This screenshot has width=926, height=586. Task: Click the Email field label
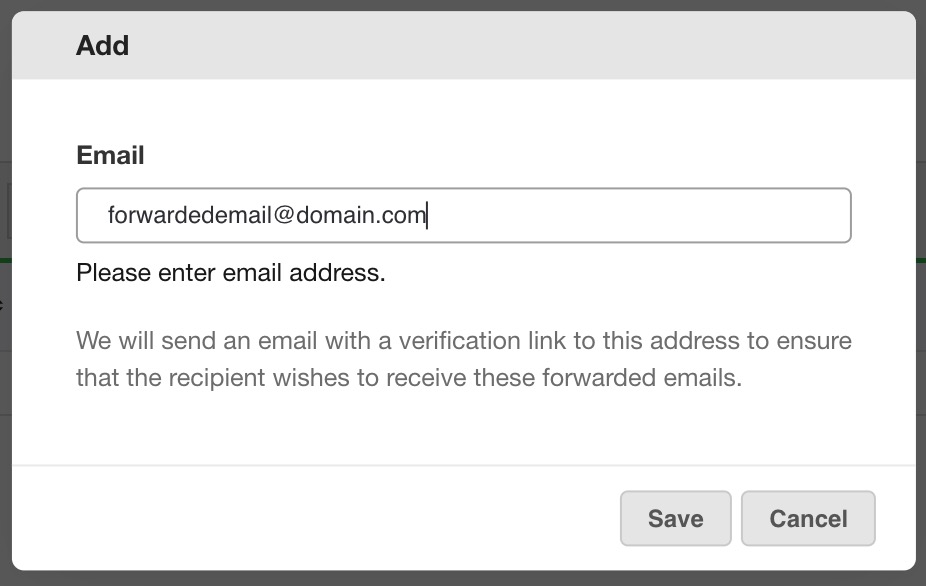(110, 155)
